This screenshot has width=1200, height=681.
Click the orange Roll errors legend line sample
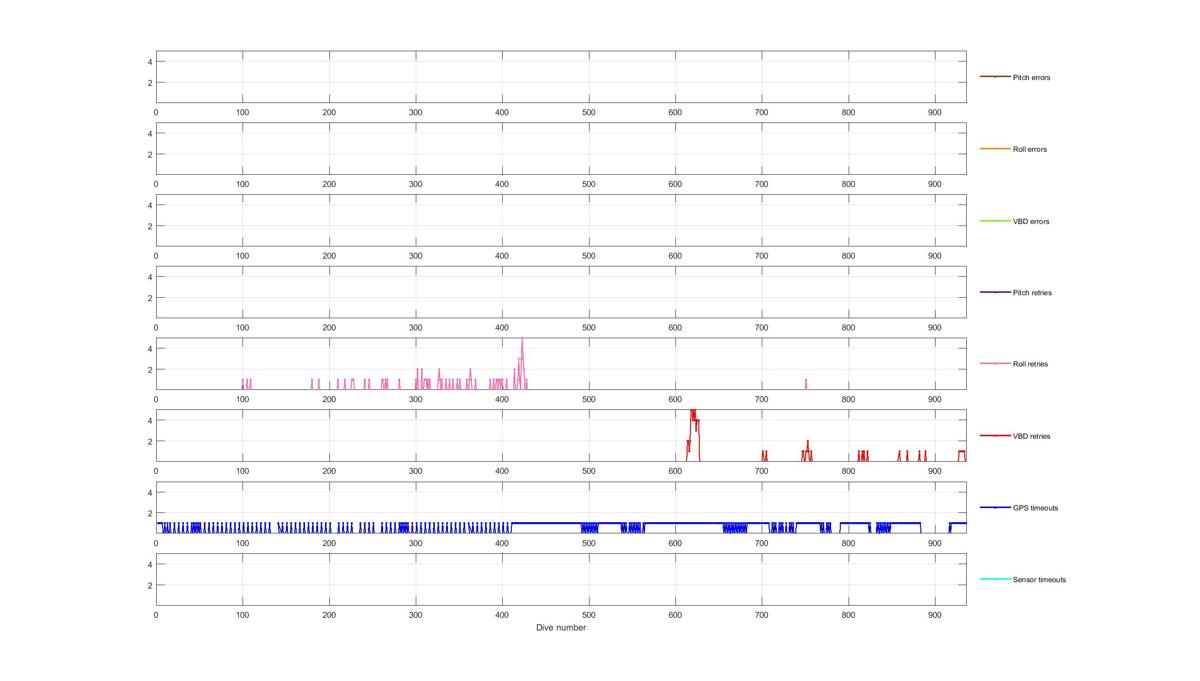click(x=995, y=149)
